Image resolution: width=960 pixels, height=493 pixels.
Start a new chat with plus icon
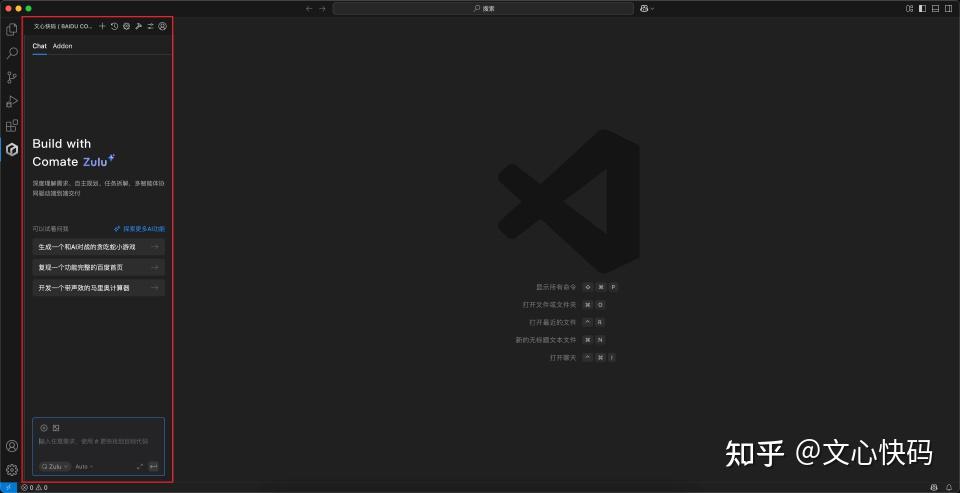click(x=102, y=26)
